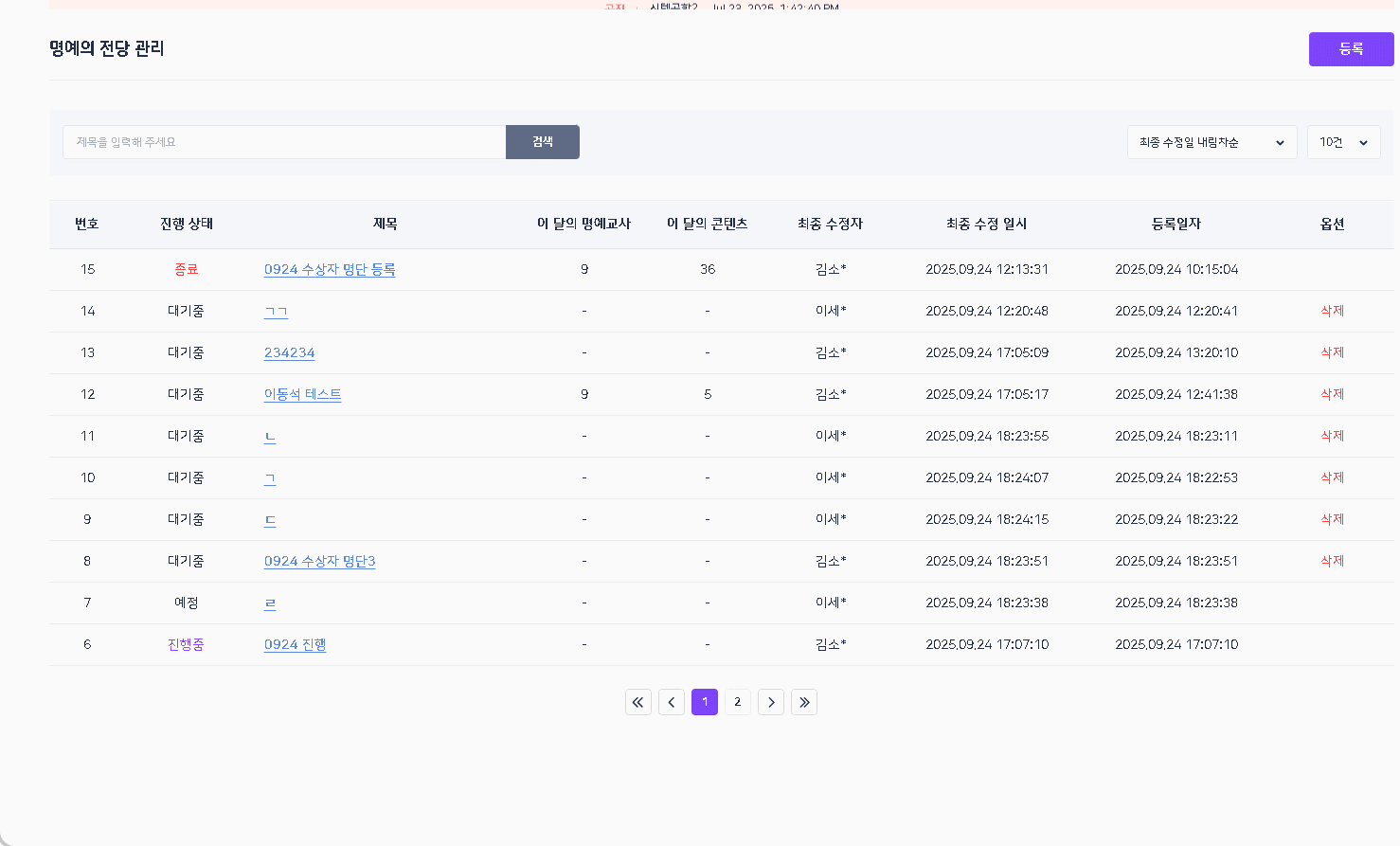
Task: Click 삭제 for the 이동석 테스트 row
Action: [x=1332, y=395]
